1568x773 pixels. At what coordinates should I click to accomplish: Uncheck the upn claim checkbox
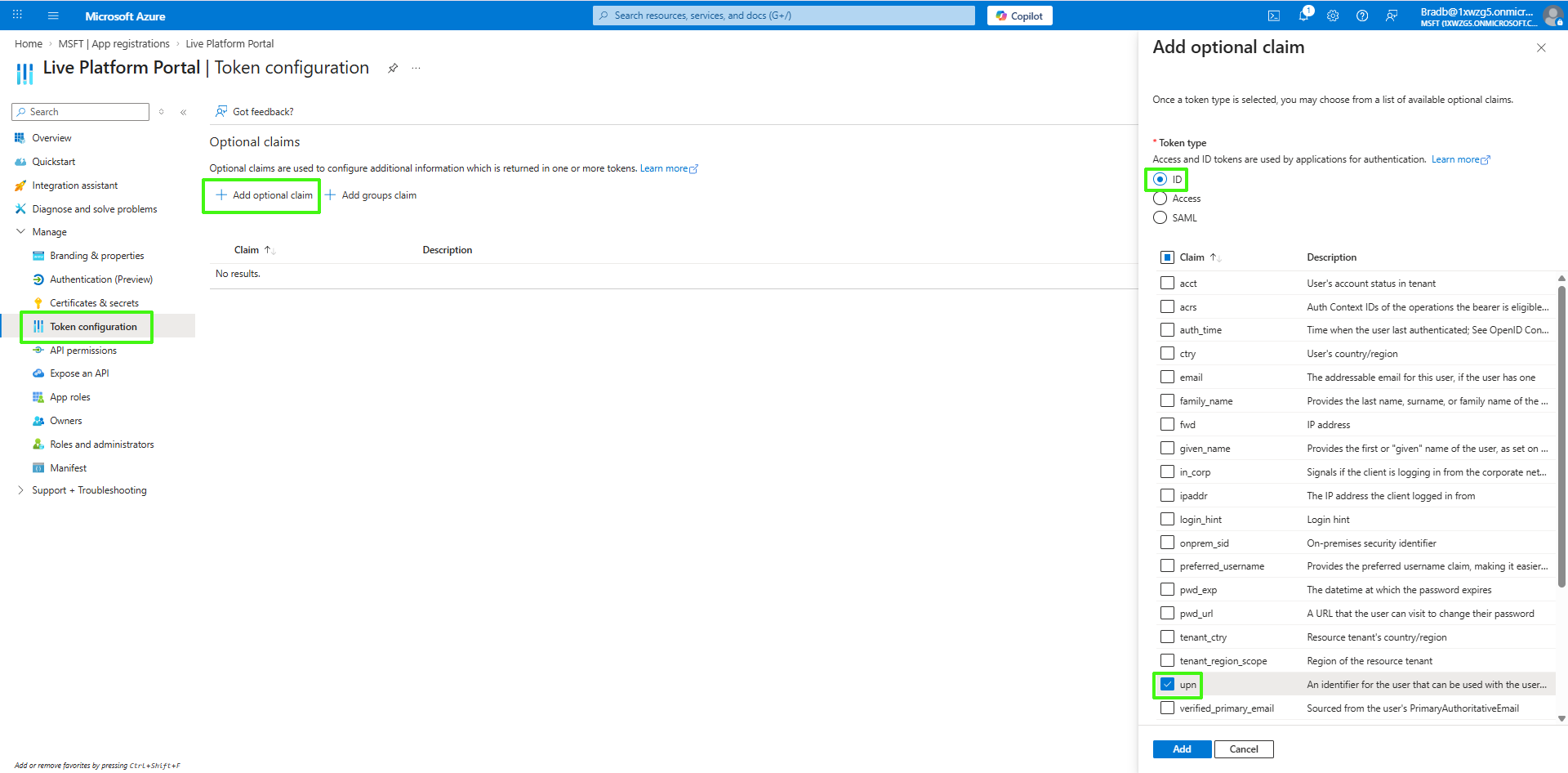tap(1167, 685)
